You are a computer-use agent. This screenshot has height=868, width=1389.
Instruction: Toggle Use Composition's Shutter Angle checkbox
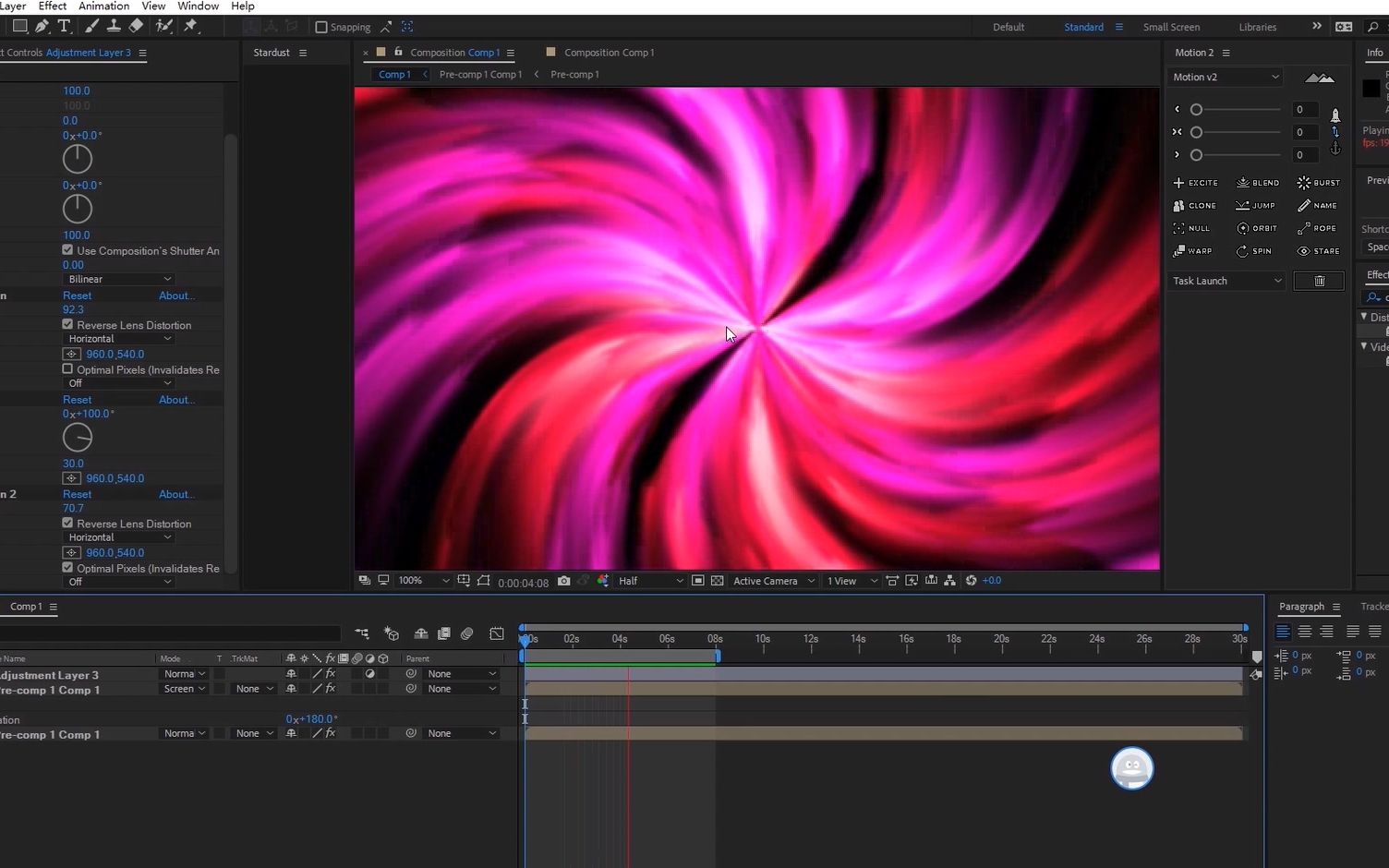(x=67, y=250)
